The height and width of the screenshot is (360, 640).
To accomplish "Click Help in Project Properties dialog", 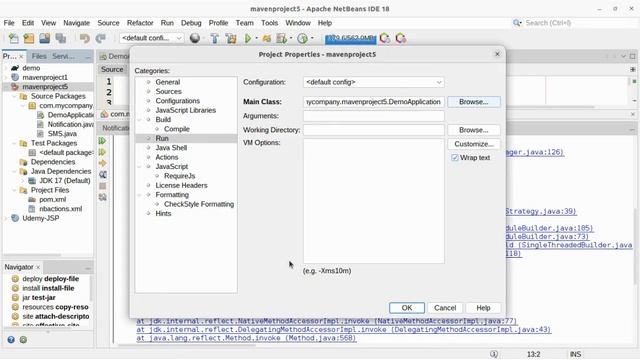I will pyautogui.click(x=483, y=308).
